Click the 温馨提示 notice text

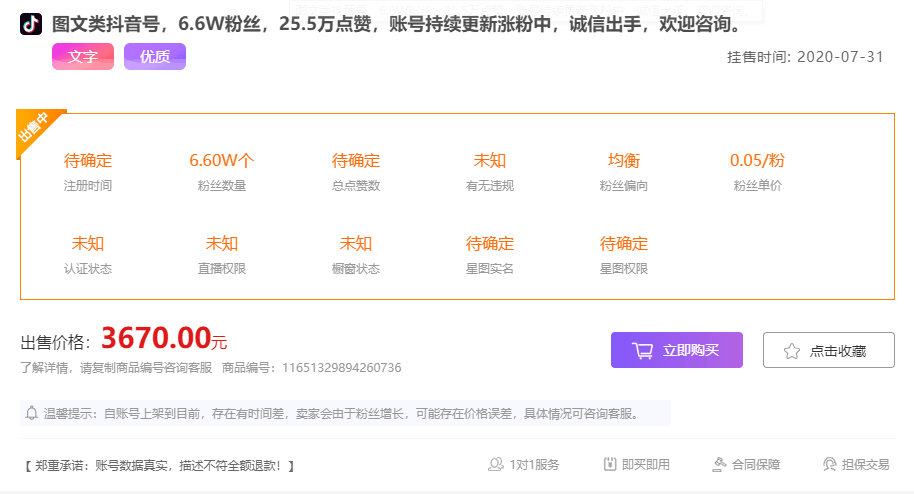tap(343, 414)
